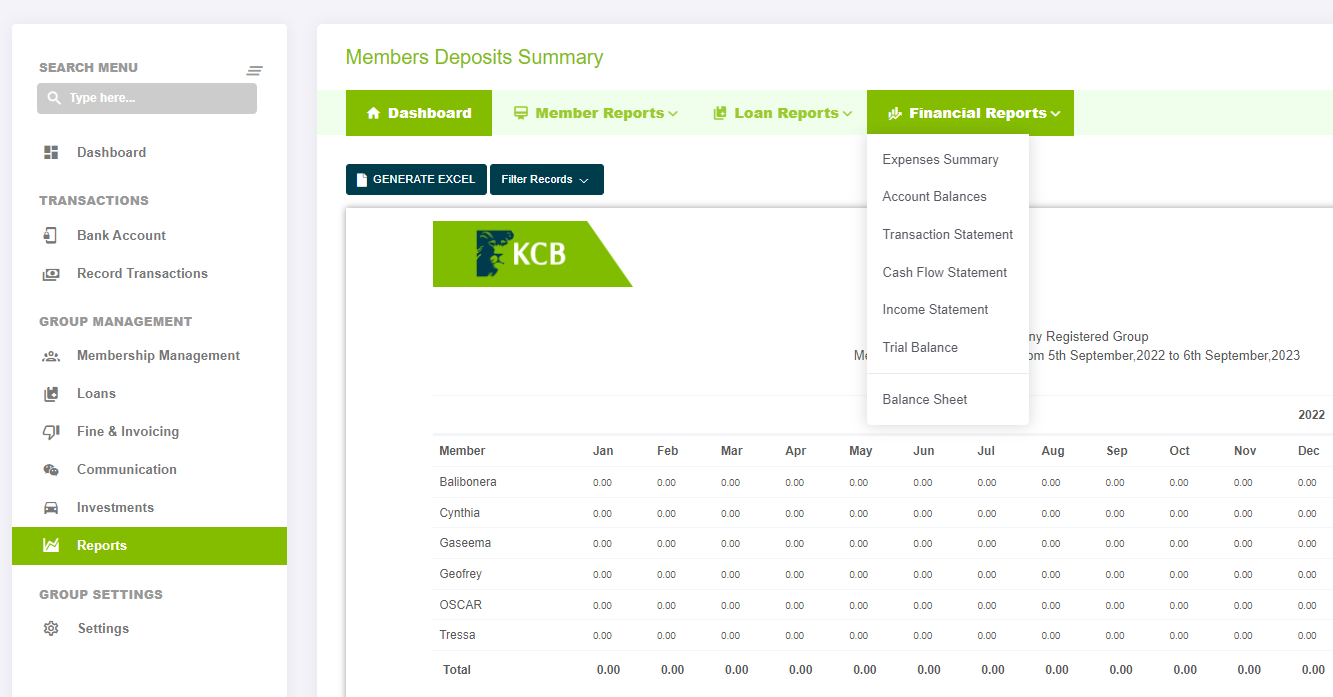Go to the Dashboard tab label
This screenshot has width=1333, height=697.
pos(429,113)
